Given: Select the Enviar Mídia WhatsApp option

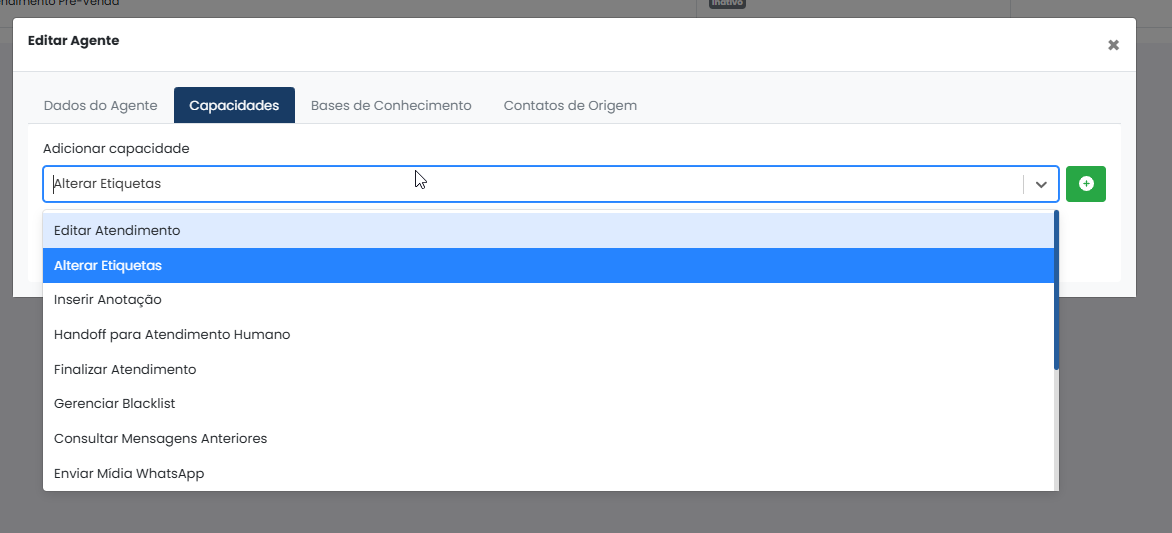Looking at the screenshot, I should tap(548, 473).
